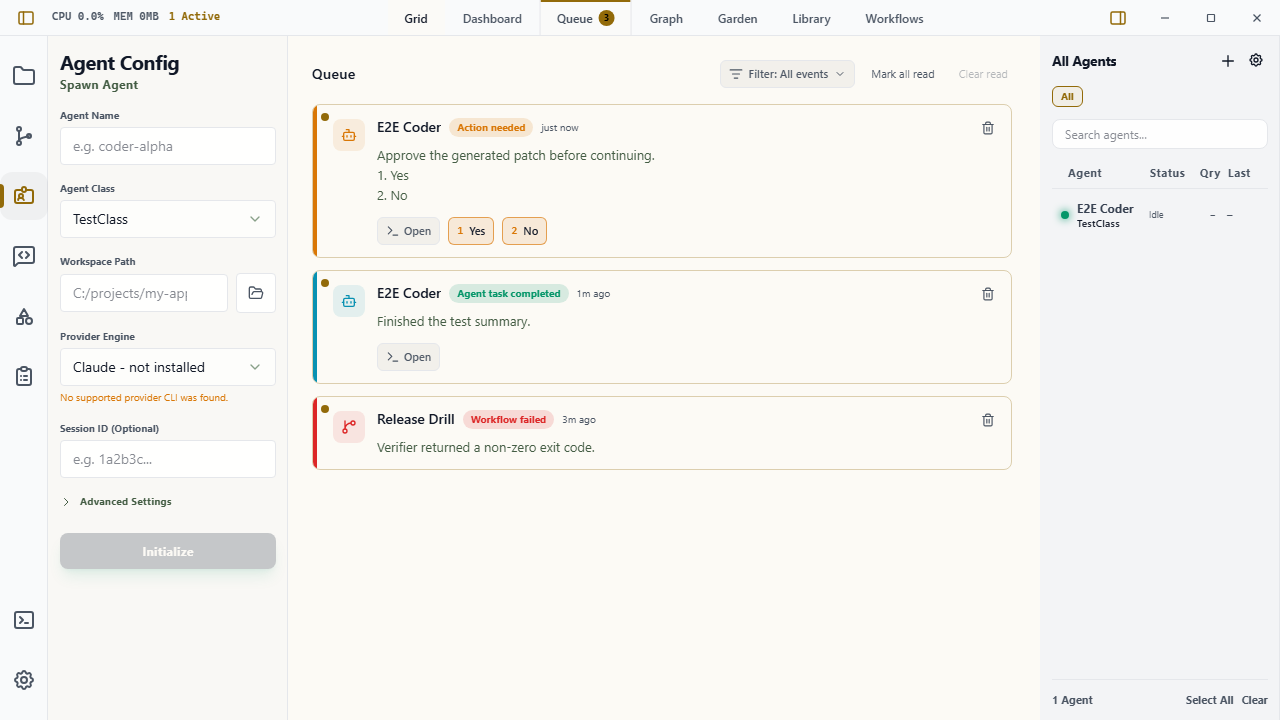Open the clipboard tasks sidebar icon
The image size is (1280, 720).
tap(24, 376)
